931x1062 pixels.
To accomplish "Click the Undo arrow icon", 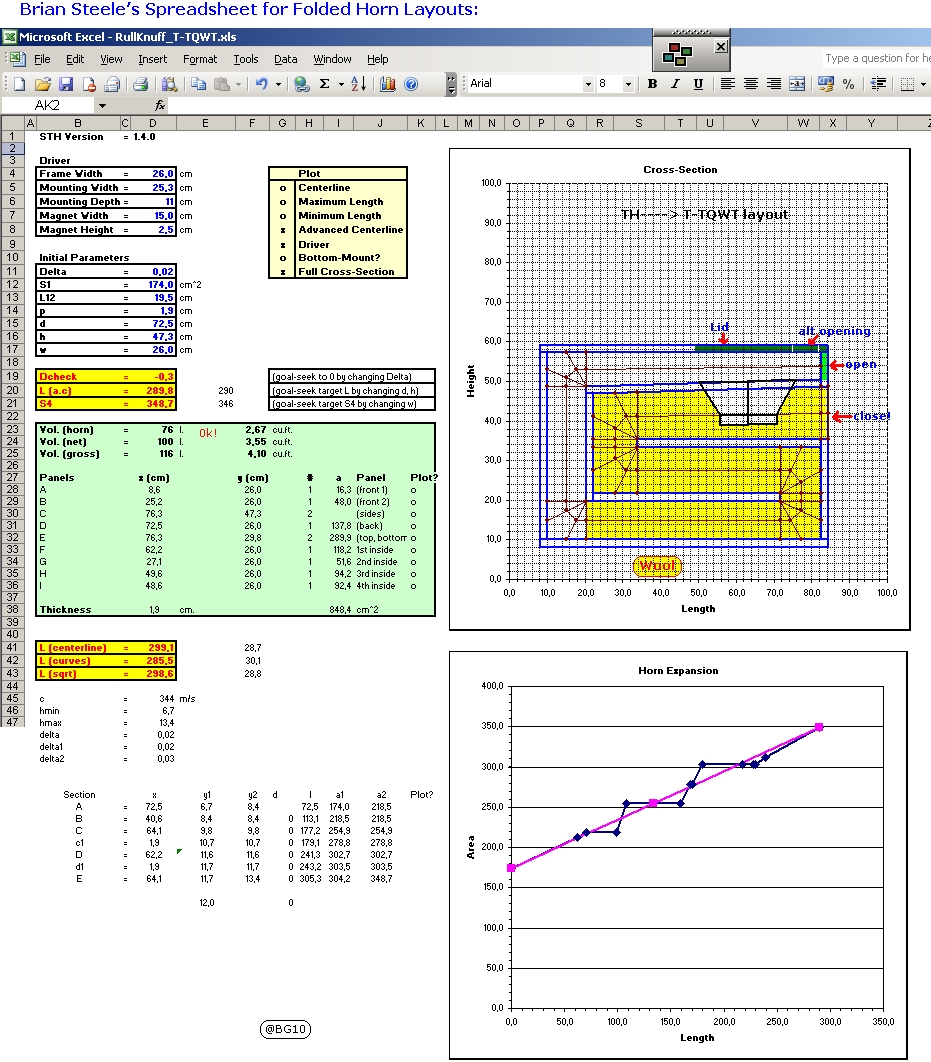I will (x=261, y=84).
